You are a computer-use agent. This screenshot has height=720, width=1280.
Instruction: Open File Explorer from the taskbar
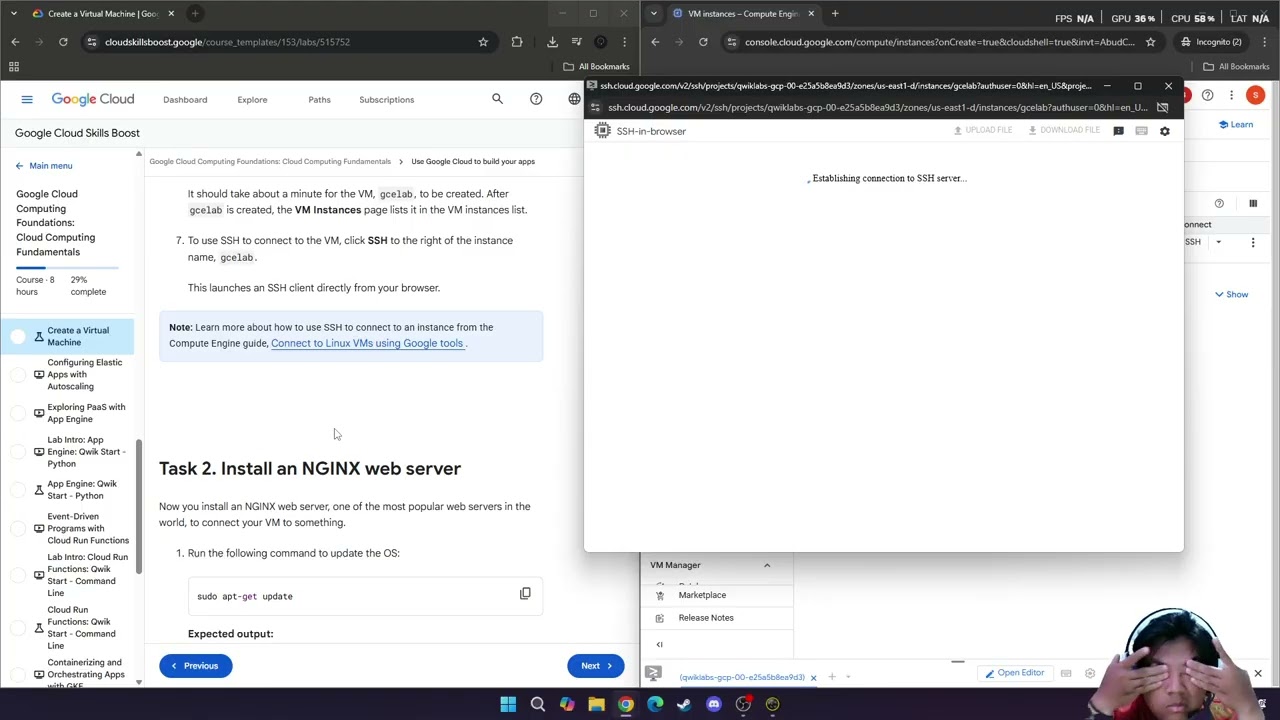point(596,704)
